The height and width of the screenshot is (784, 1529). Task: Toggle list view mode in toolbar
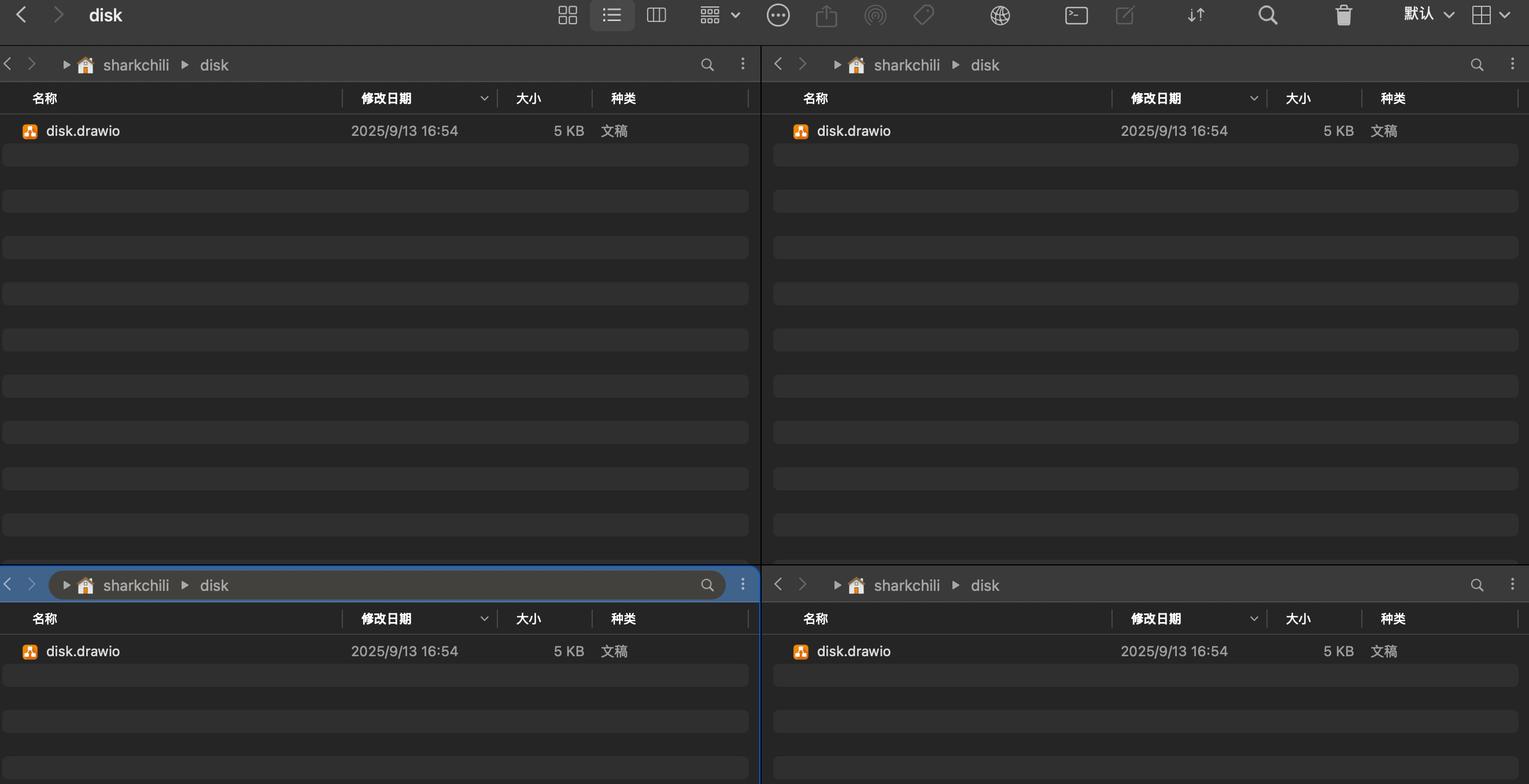[612, 16]
